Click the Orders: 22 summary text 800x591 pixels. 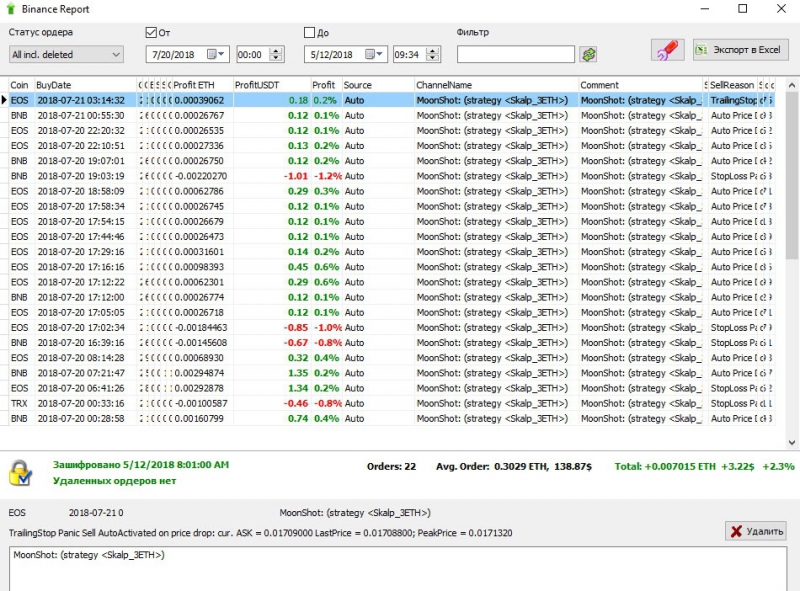click(391, 466)
